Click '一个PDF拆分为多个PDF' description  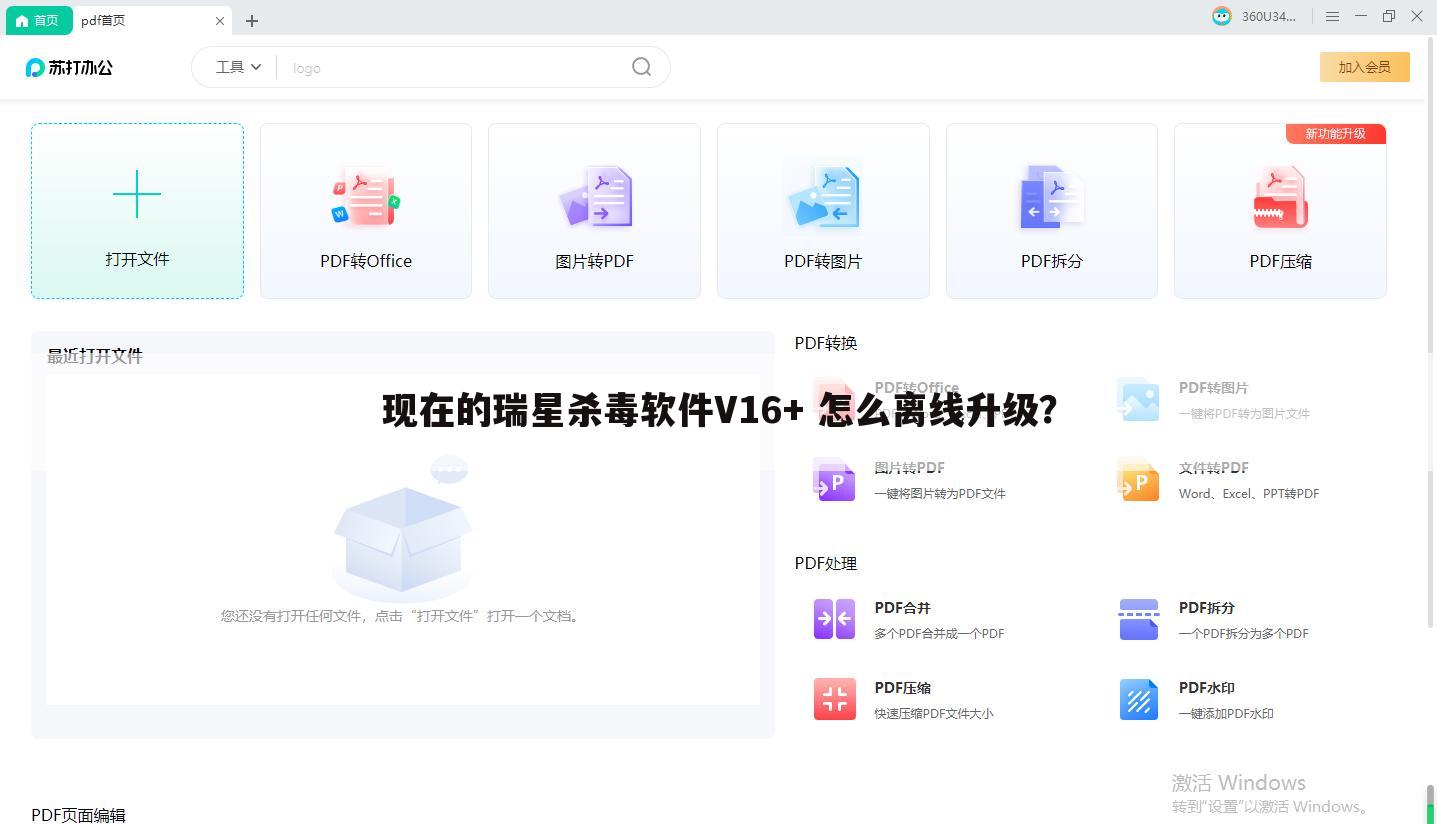click(x=1243, y=633)
